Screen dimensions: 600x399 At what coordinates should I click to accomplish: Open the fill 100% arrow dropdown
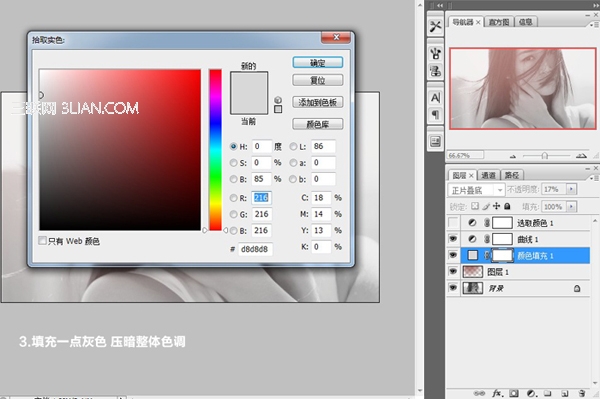pos(572,207)
